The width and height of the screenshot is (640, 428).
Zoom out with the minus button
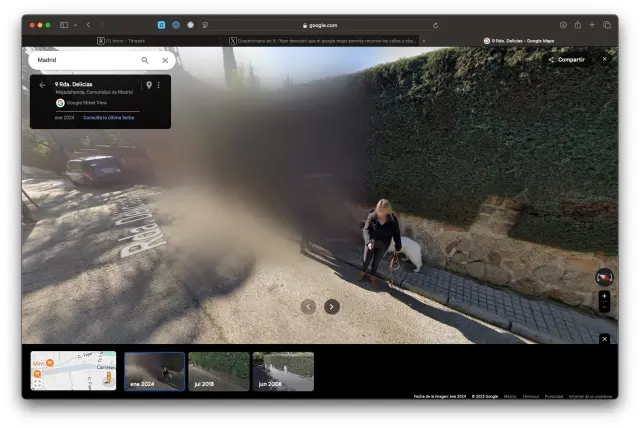604,307
